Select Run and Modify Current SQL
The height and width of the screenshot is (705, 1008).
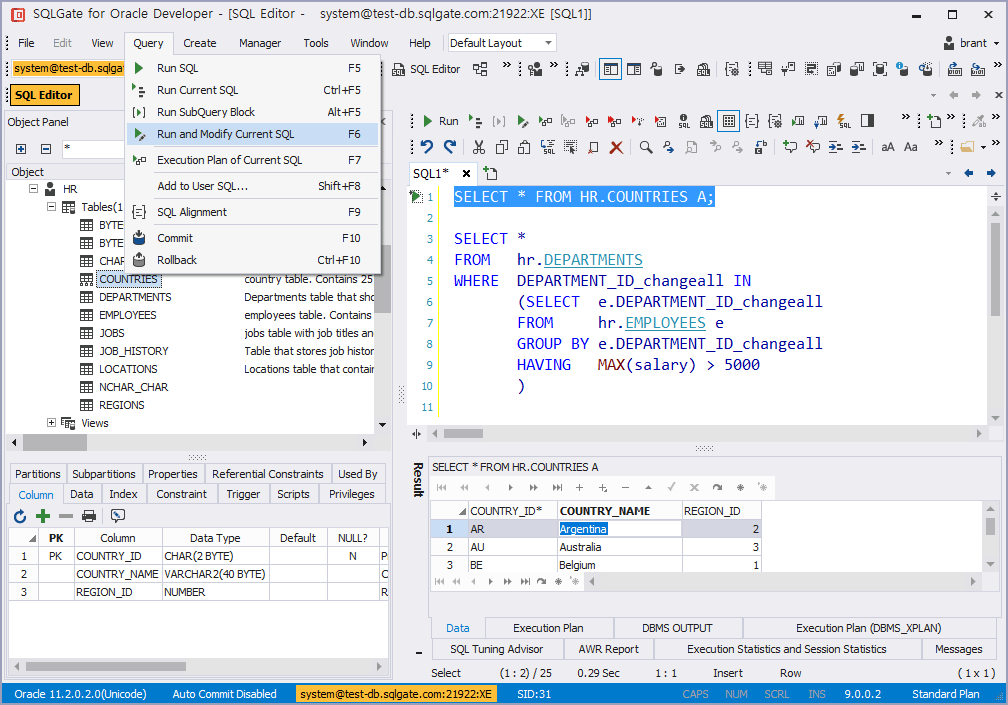coord(225,134)
